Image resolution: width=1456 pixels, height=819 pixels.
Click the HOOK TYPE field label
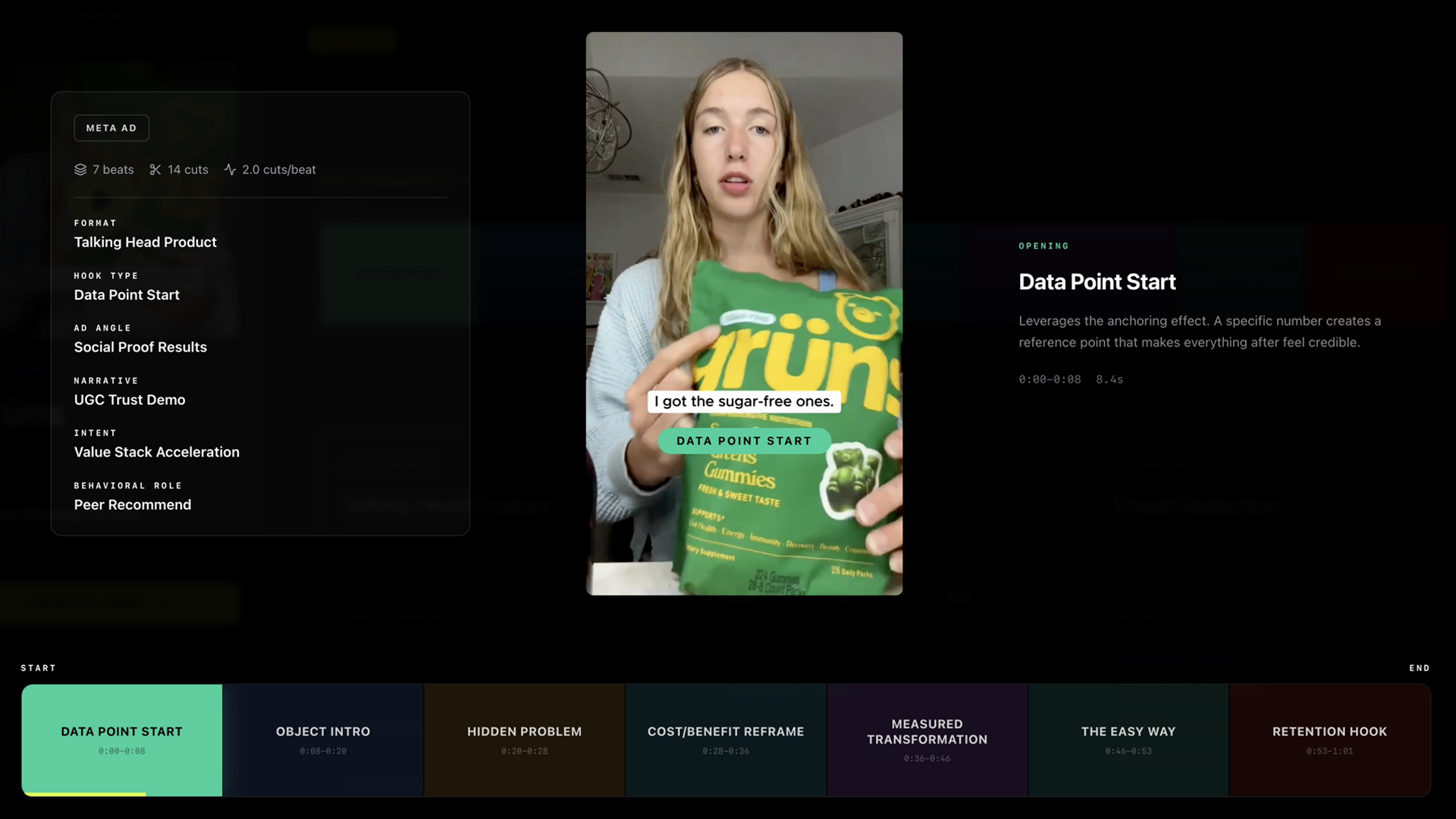pyautogui.click(x=106, y=276)
